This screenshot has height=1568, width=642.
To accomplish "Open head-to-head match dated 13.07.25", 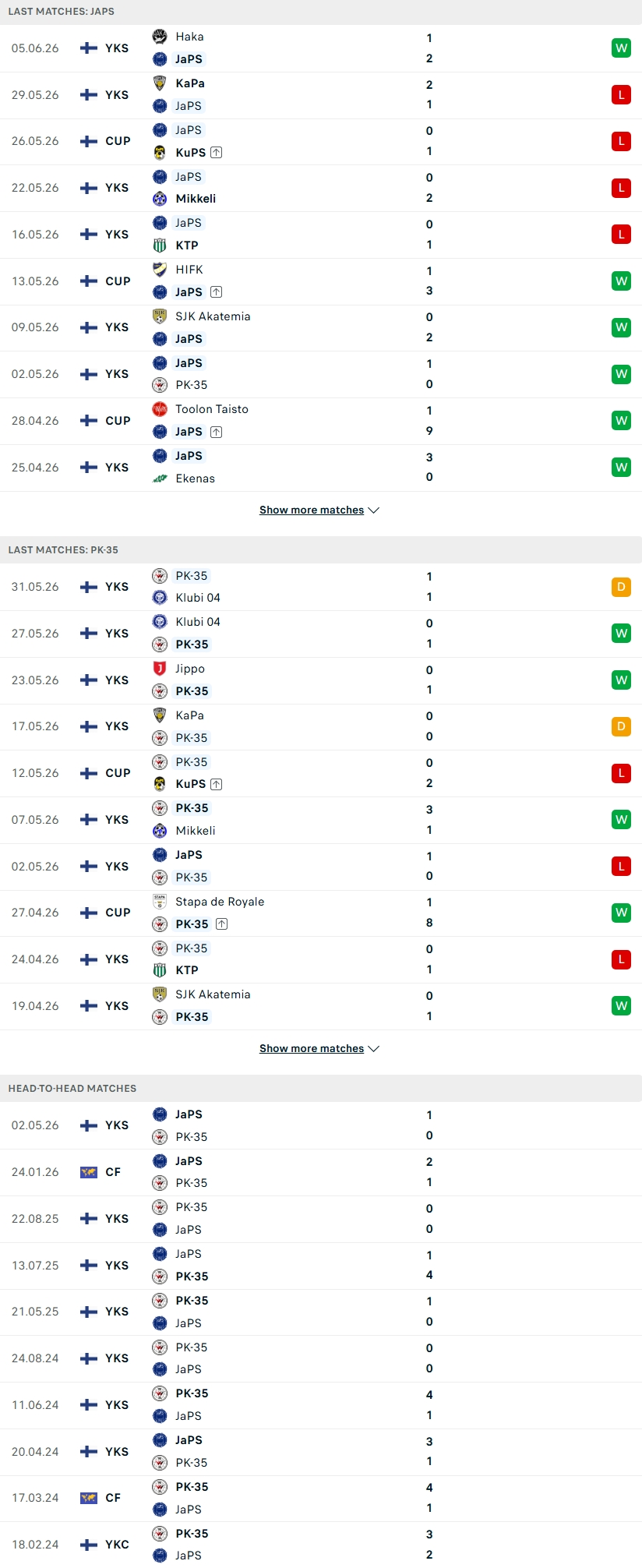I will click(321, 1266).
